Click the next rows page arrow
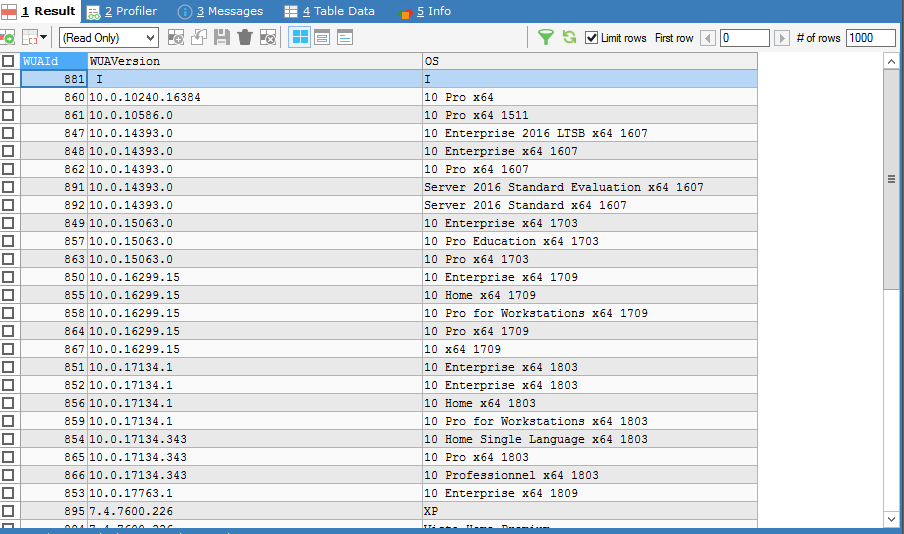Viewport: 904px width, 534px height. [782, 38]
